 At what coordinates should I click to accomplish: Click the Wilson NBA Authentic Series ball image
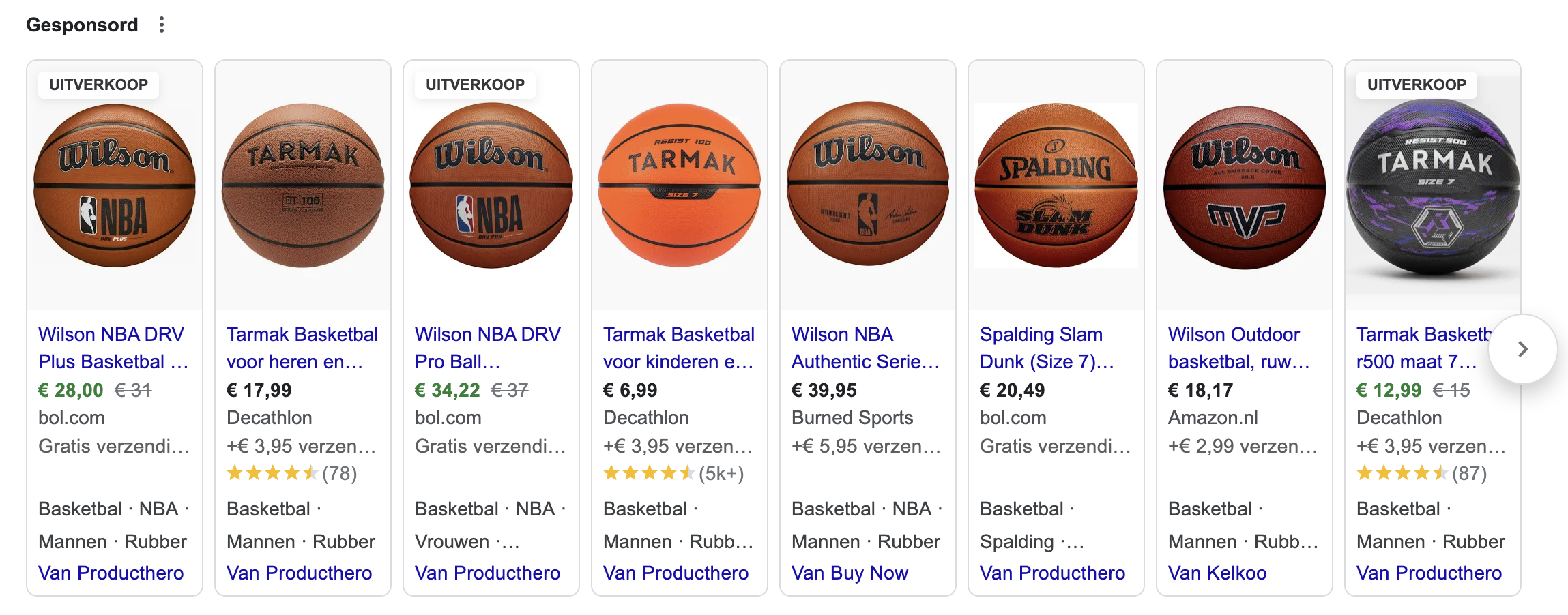[868, 184]
